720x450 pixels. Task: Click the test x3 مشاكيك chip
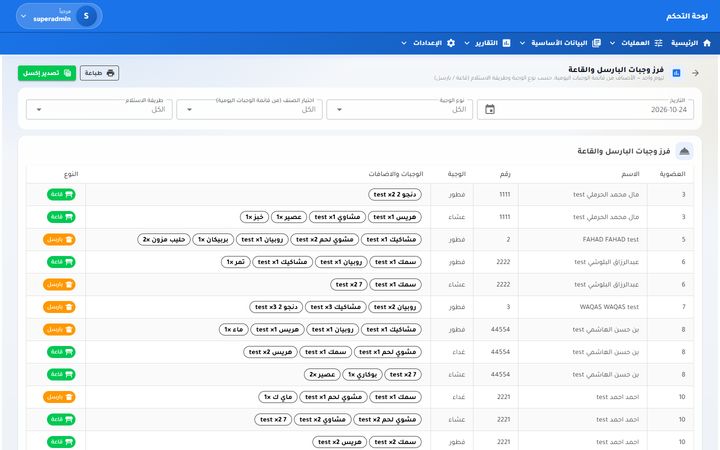click(336, 307)
